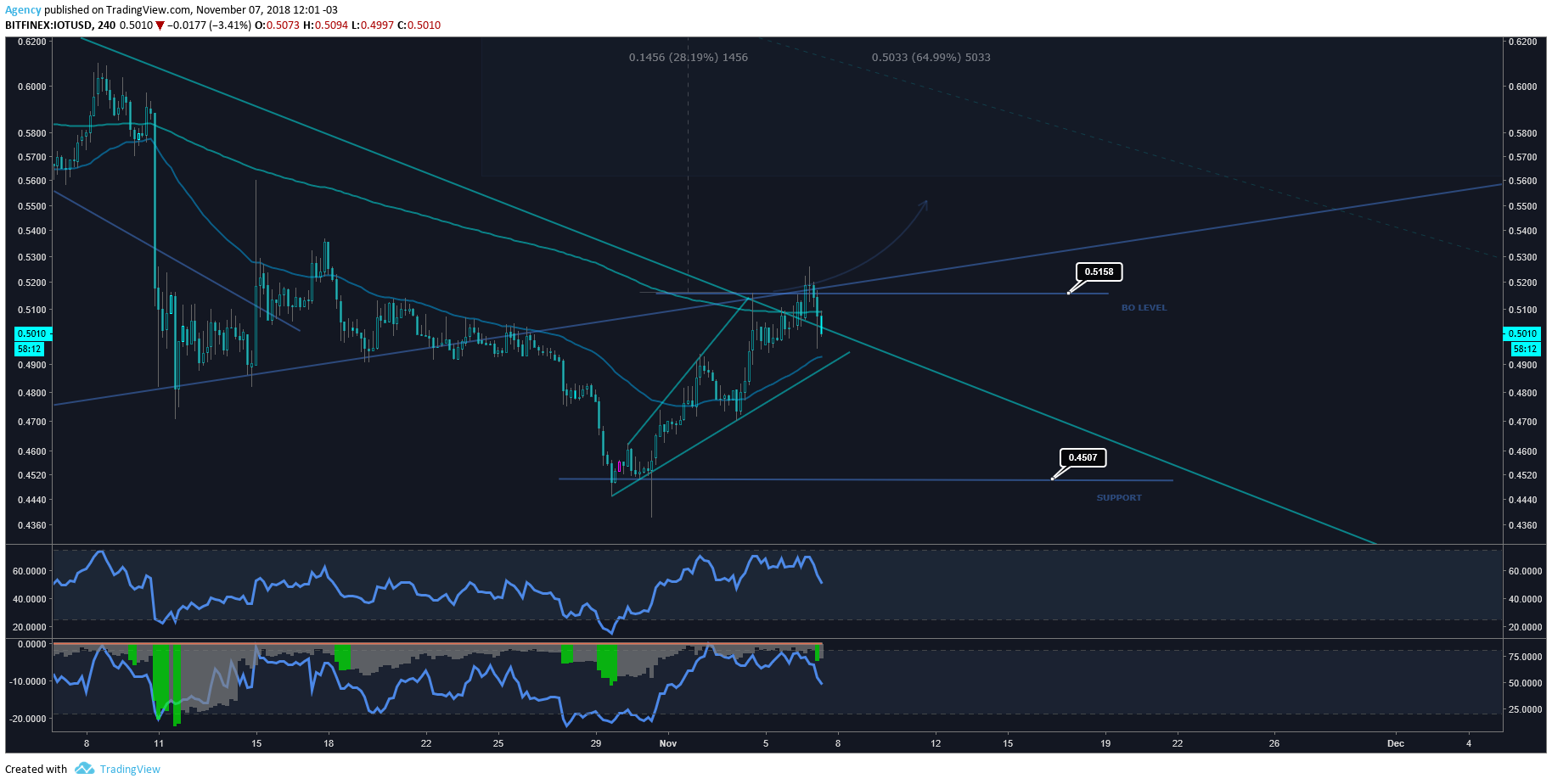
Task: Click the 0.1456 (28.19%) 1456 measurement text
Action: pyautogui.click(x=689, y=58)
